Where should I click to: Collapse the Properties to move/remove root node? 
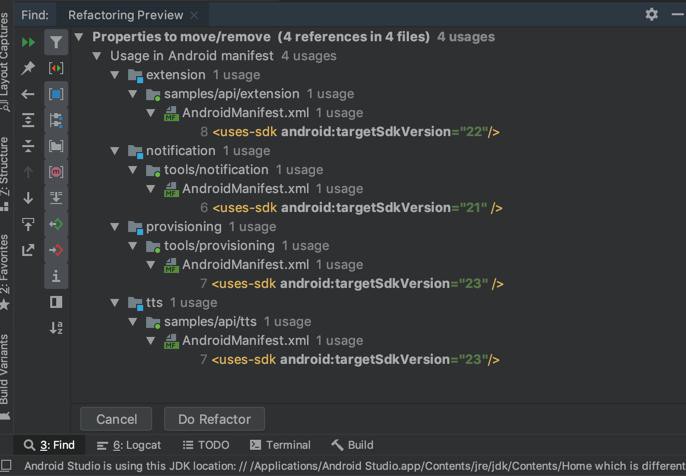[x=79, y=37]
